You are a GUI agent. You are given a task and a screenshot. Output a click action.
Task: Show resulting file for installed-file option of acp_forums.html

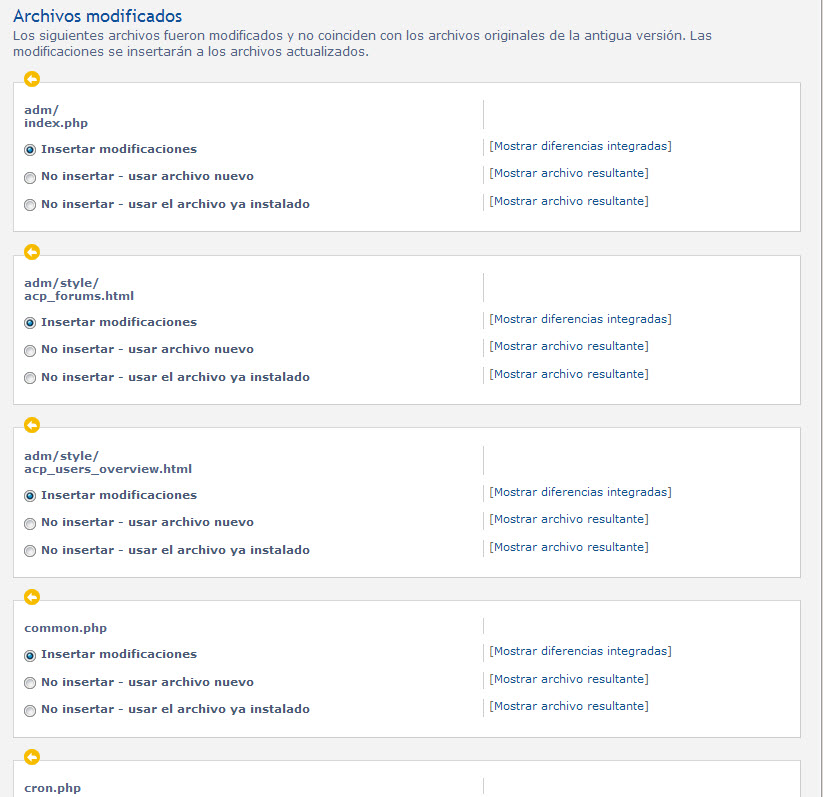568,374
